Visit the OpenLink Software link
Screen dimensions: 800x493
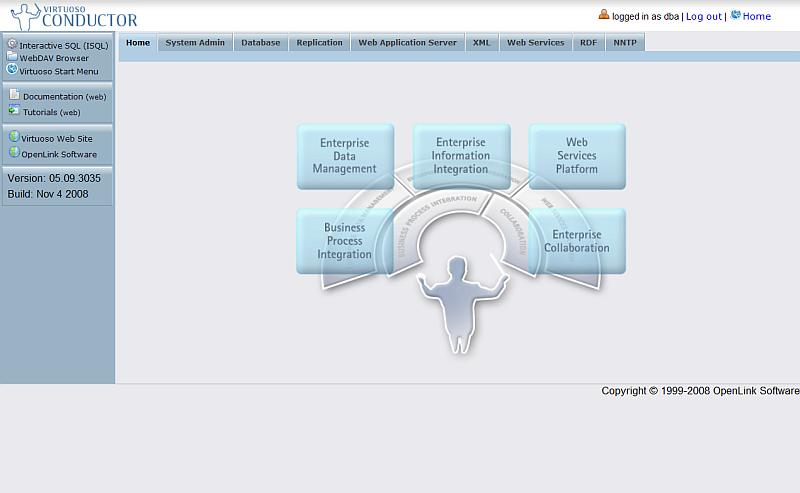pos(59,154)
